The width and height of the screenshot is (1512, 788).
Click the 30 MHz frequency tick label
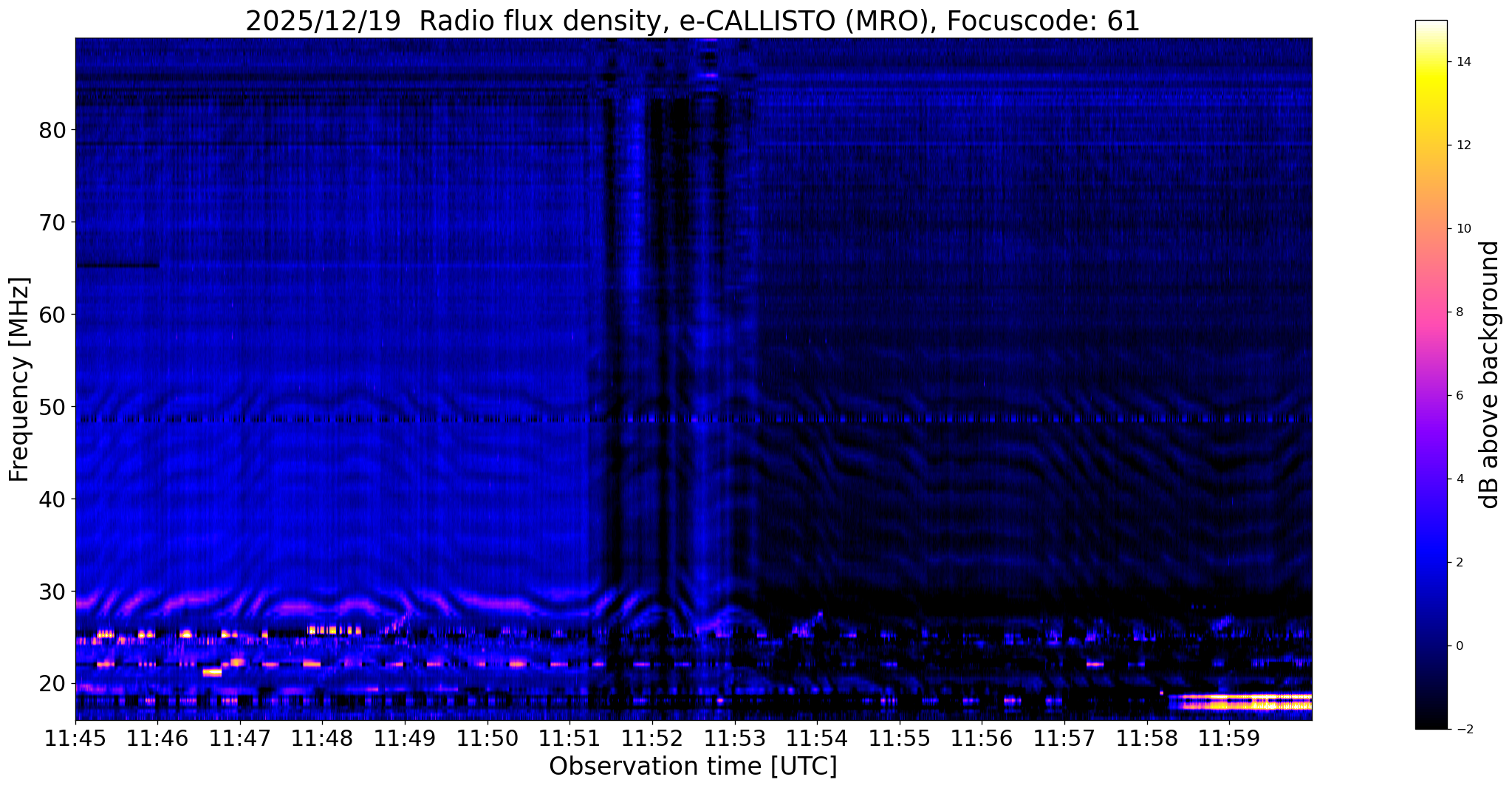tap(52, 592)
